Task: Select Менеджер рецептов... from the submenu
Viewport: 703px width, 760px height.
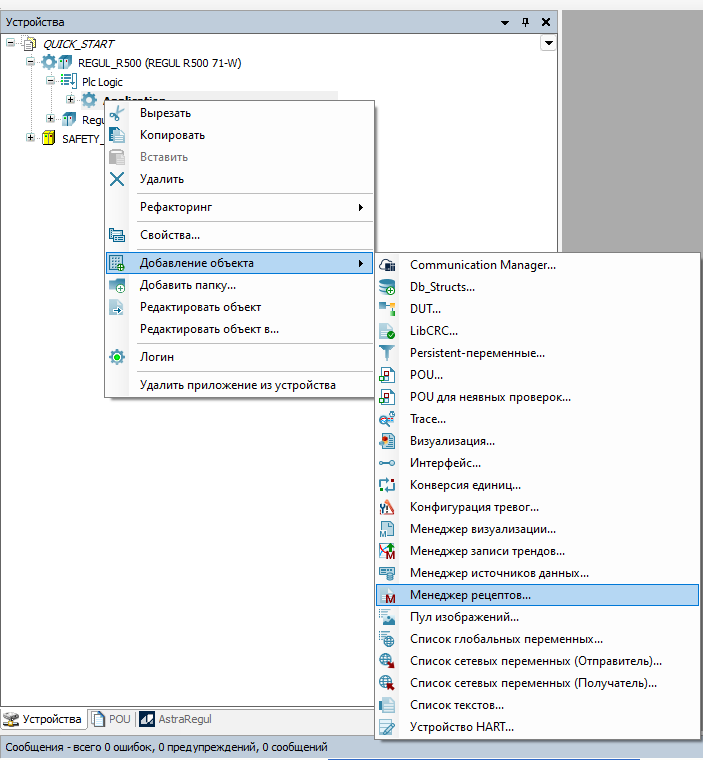Action: click(470, 595)
